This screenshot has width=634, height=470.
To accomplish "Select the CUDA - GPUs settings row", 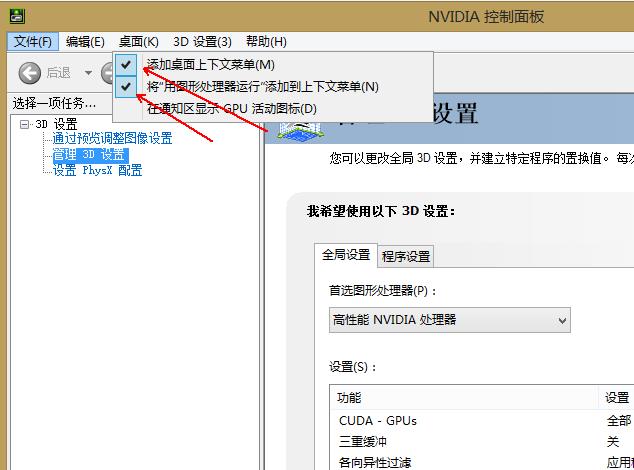I will click(377, 421).
